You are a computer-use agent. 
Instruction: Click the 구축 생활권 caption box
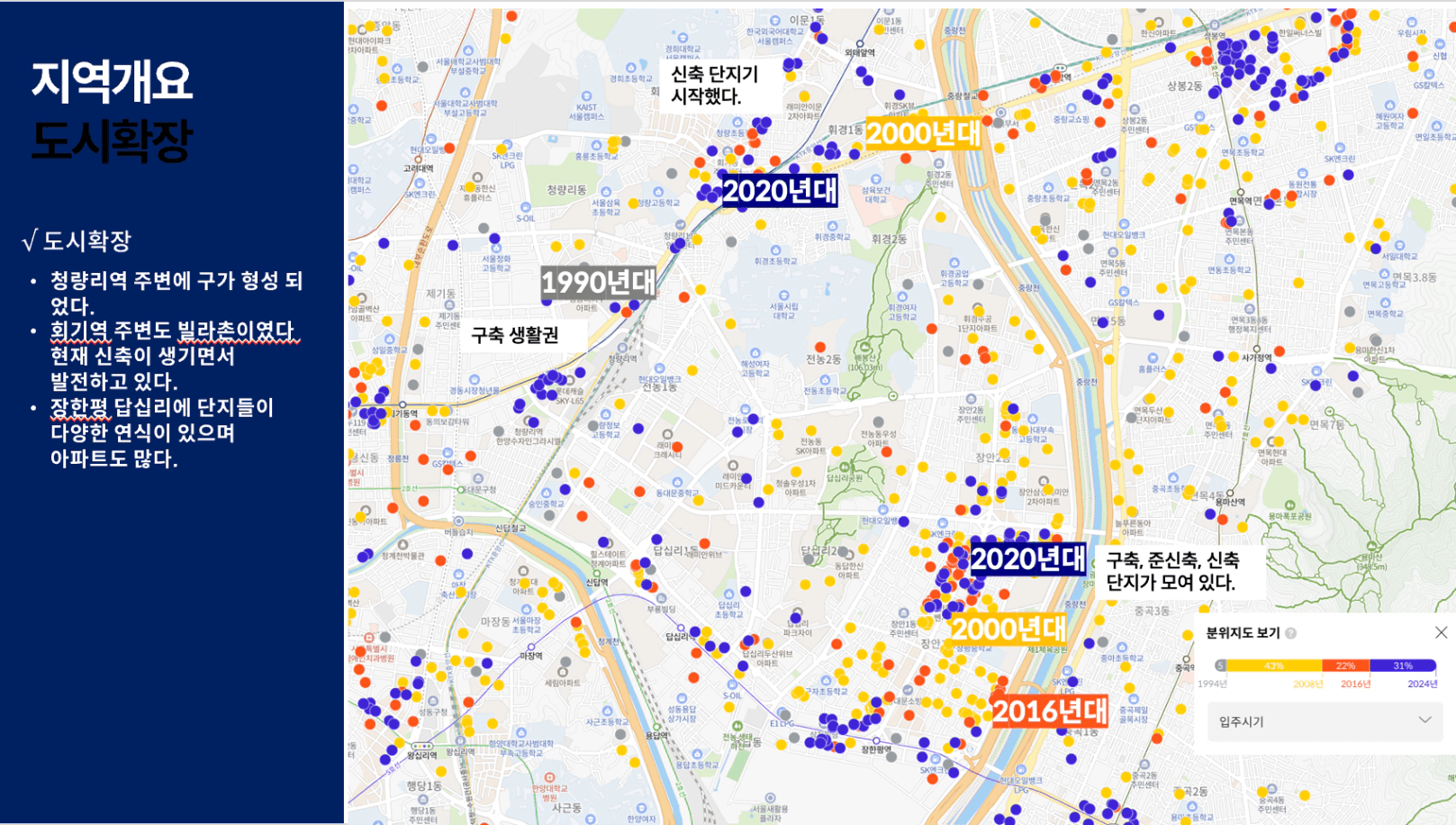[525, 335]
